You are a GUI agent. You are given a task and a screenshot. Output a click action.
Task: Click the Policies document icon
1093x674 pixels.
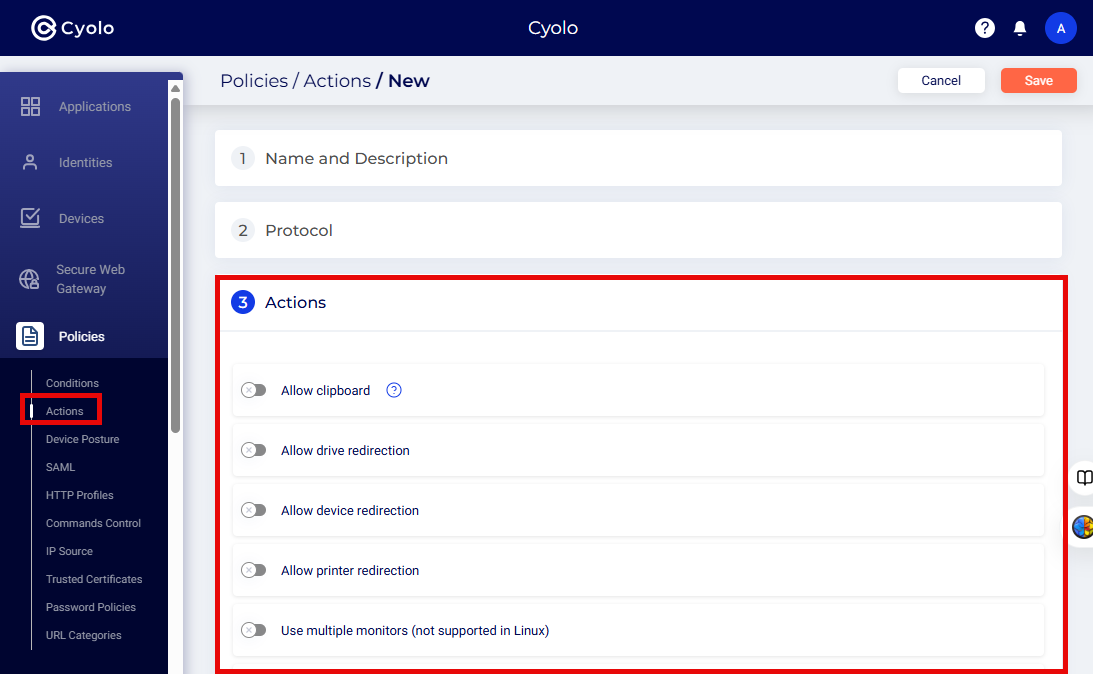[x=30, y=336]
